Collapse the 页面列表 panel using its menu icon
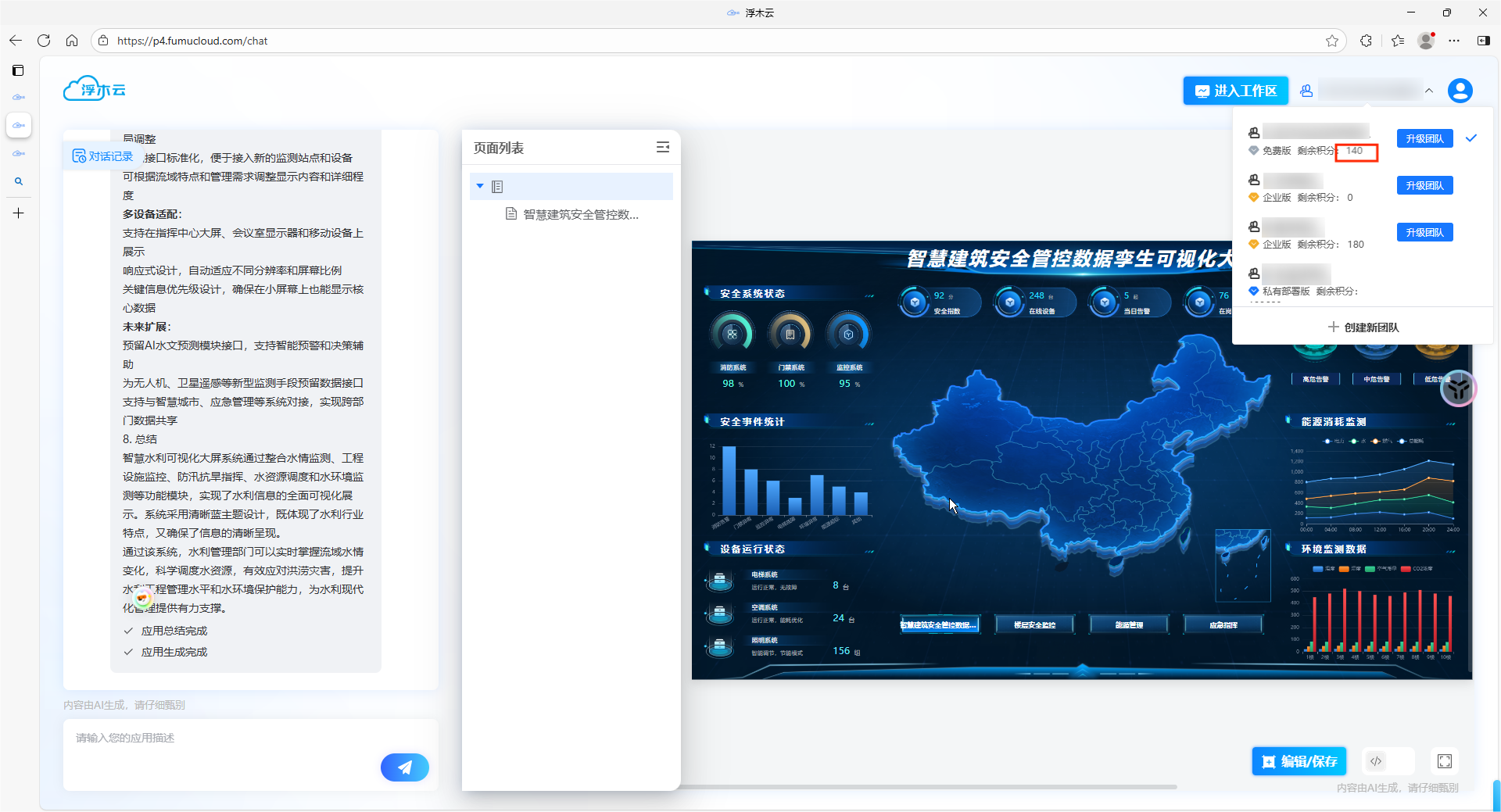 pos(663,148)
